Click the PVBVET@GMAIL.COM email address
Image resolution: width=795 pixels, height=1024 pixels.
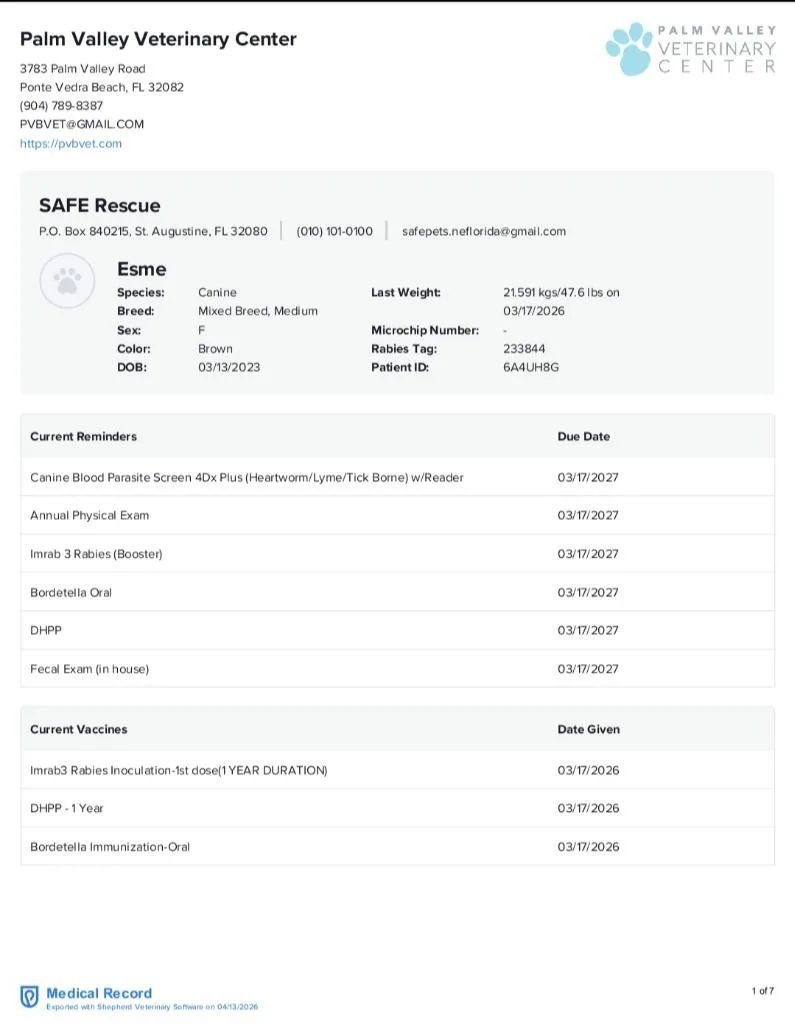[x=82, y=124]
